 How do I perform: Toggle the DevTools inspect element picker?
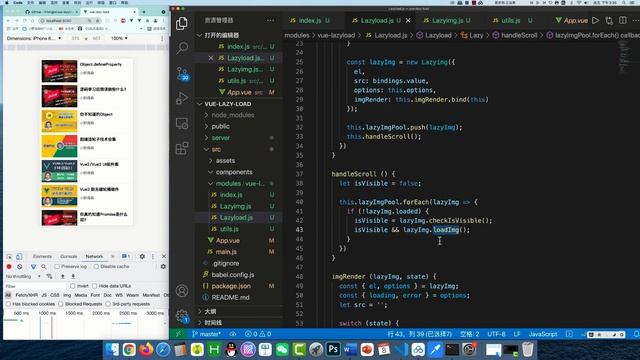9,256
